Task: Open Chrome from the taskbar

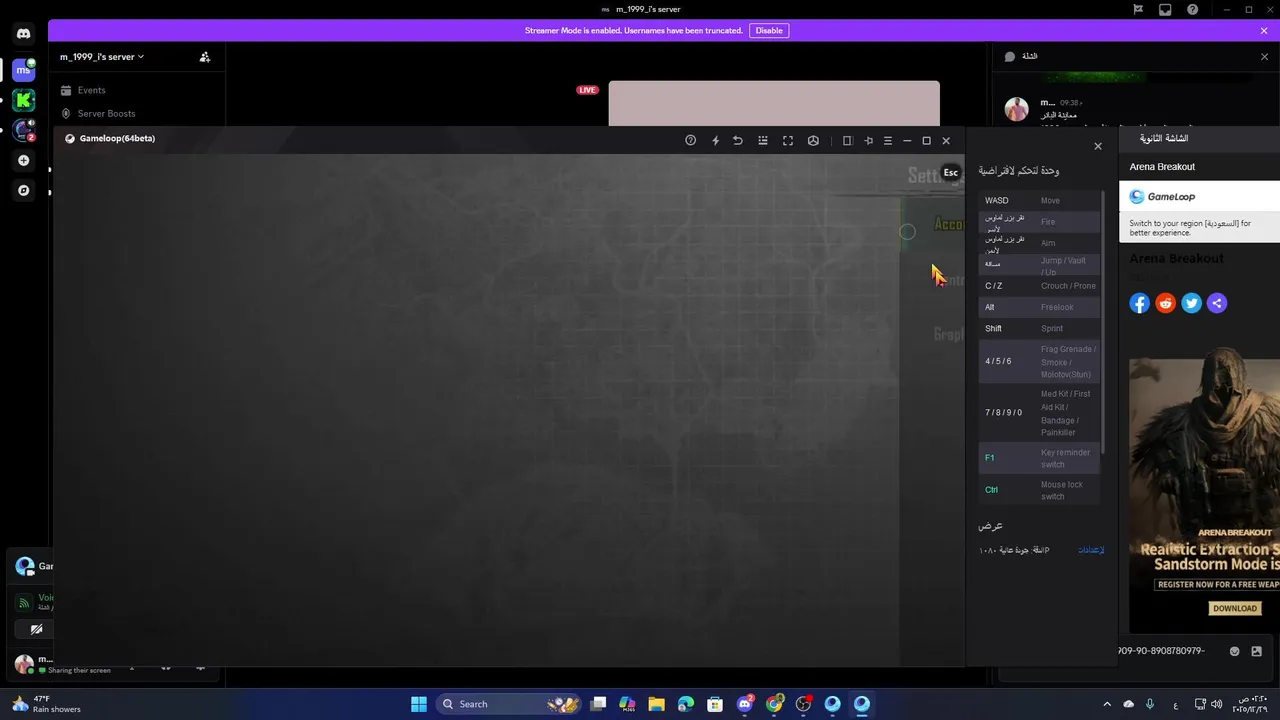Action: (774, 704)
